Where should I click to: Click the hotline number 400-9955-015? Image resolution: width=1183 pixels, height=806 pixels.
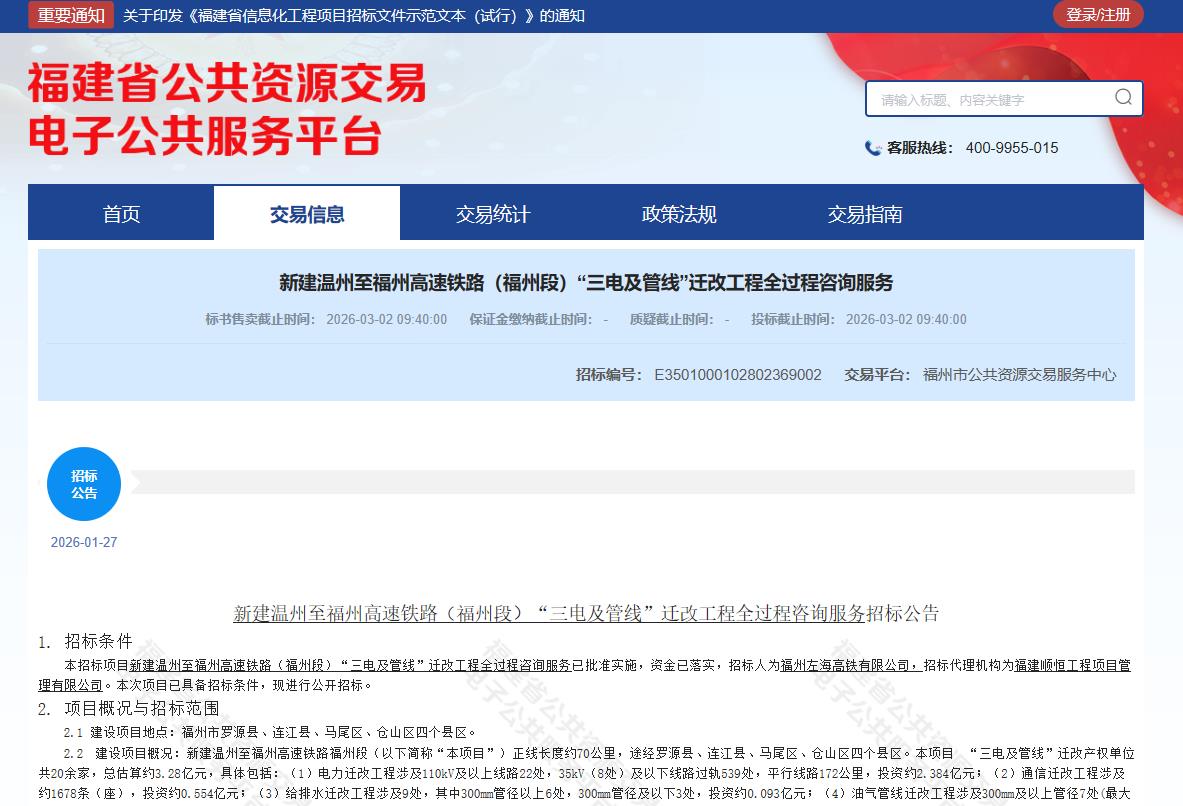[x=1011, y=148]
